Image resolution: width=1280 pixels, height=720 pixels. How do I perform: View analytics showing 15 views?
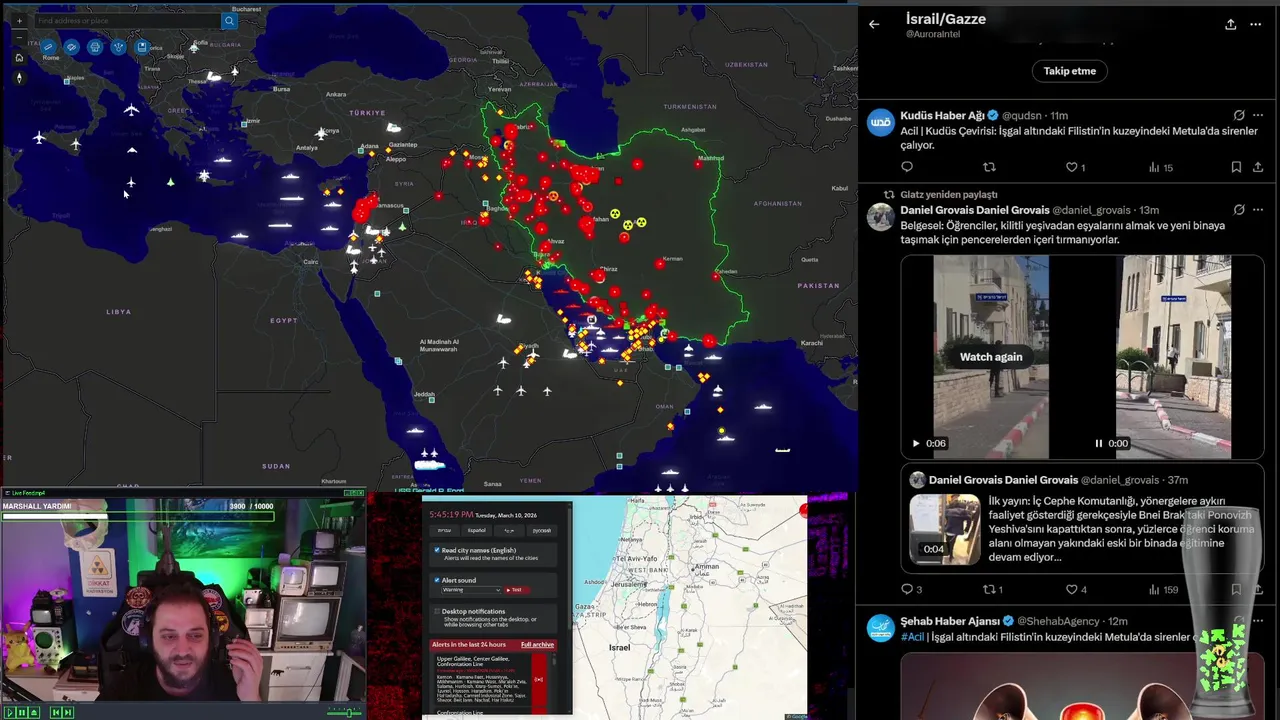(x=1161, y=167)
